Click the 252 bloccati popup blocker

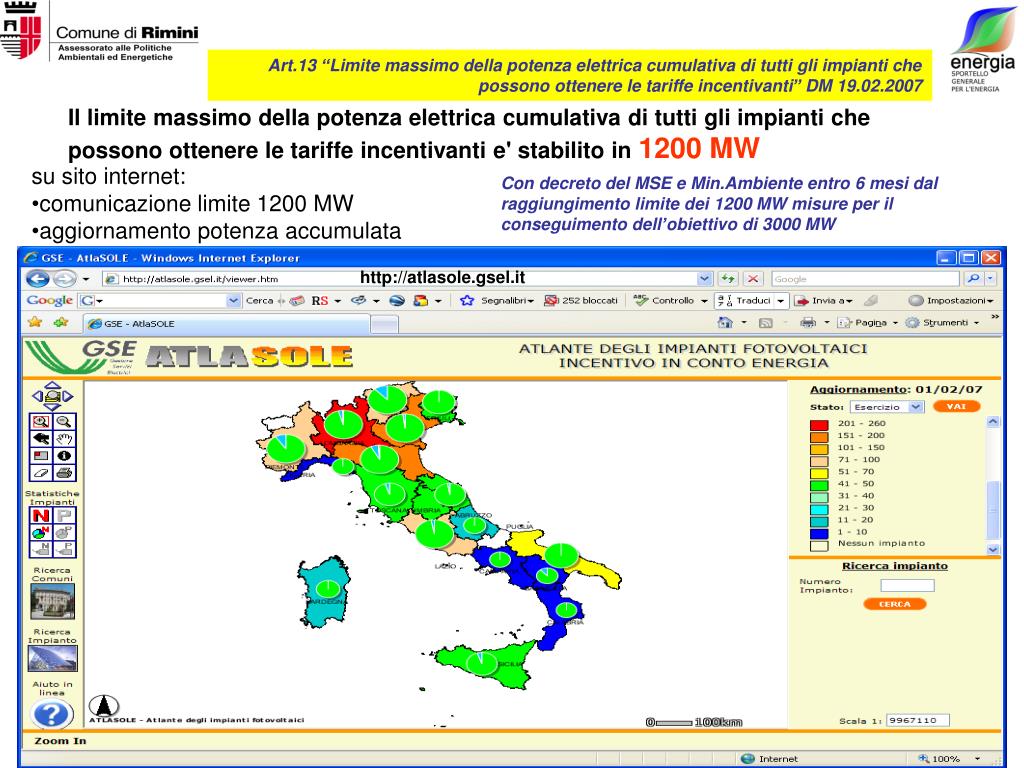[581, 300]
